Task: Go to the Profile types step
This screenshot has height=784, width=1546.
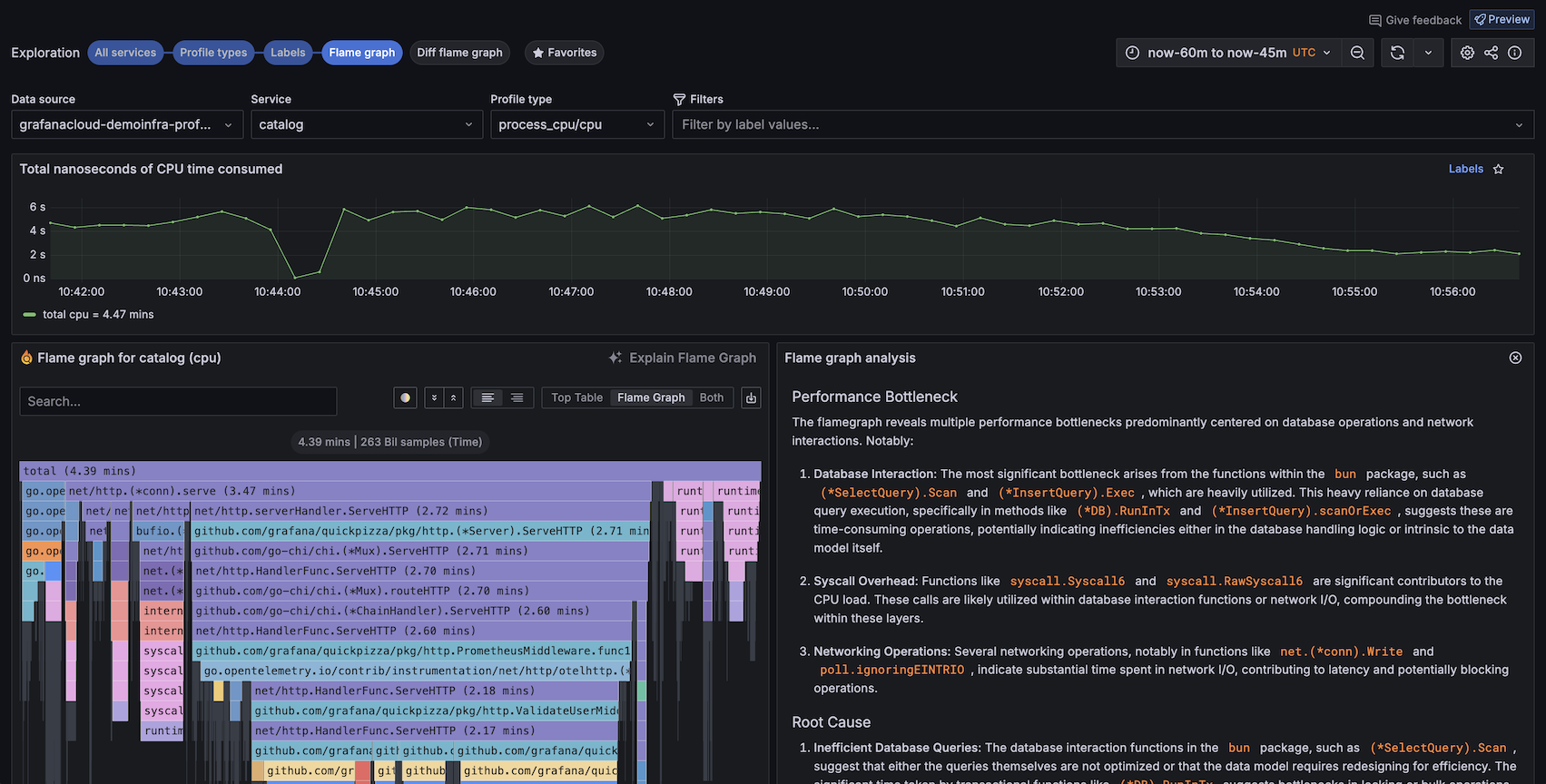Action: [x=213, y=53]
